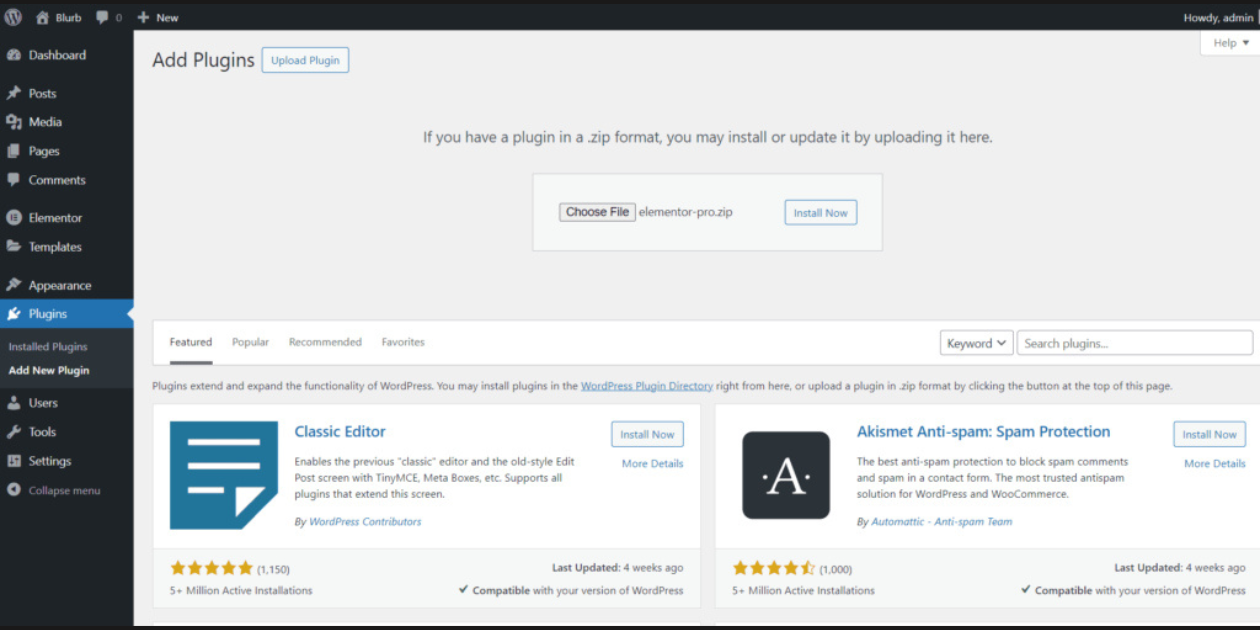Expand the Help panel

coord(1231,43)
